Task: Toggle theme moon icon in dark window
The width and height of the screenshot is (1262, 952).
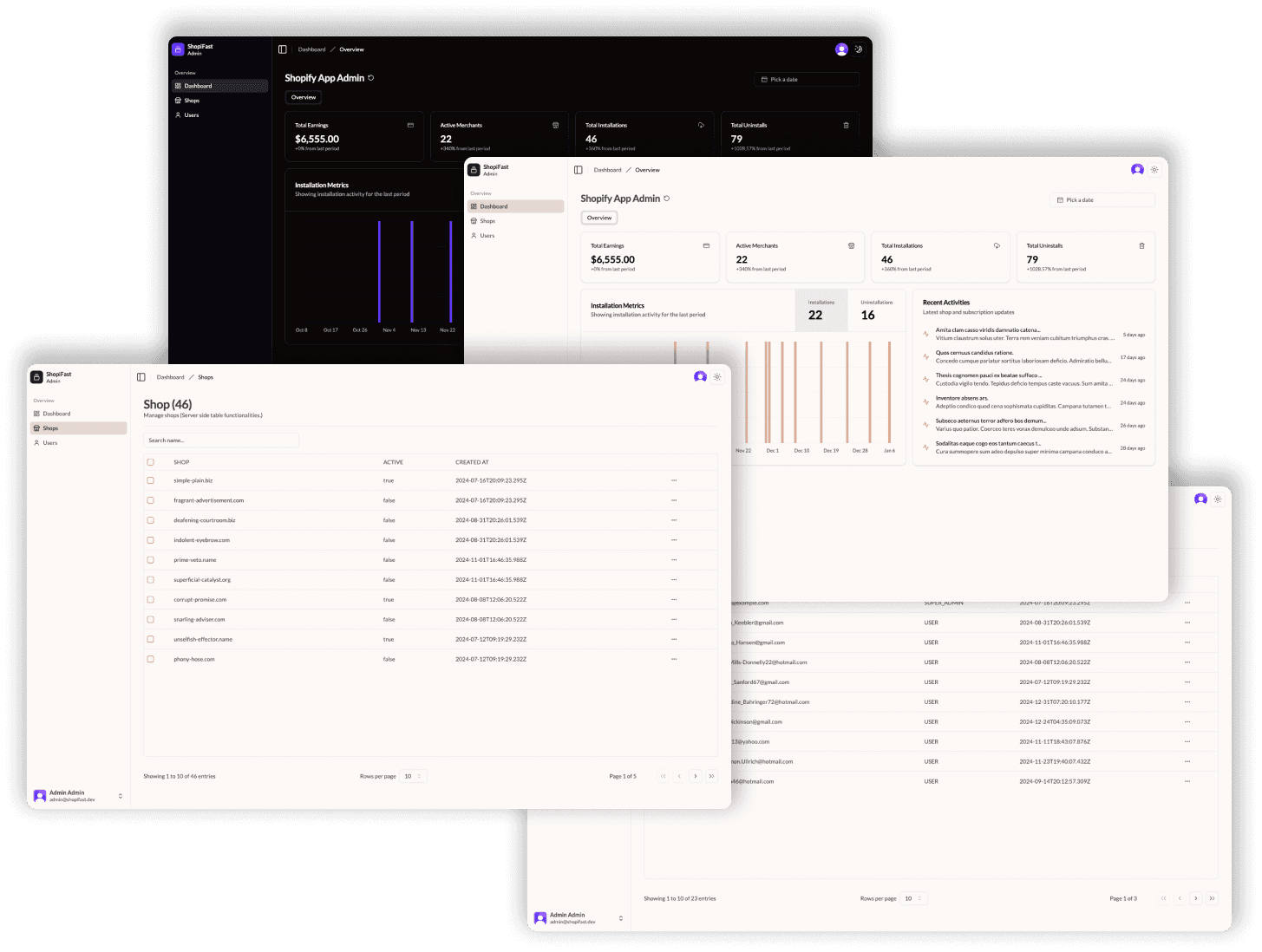Action: point(859,49)
